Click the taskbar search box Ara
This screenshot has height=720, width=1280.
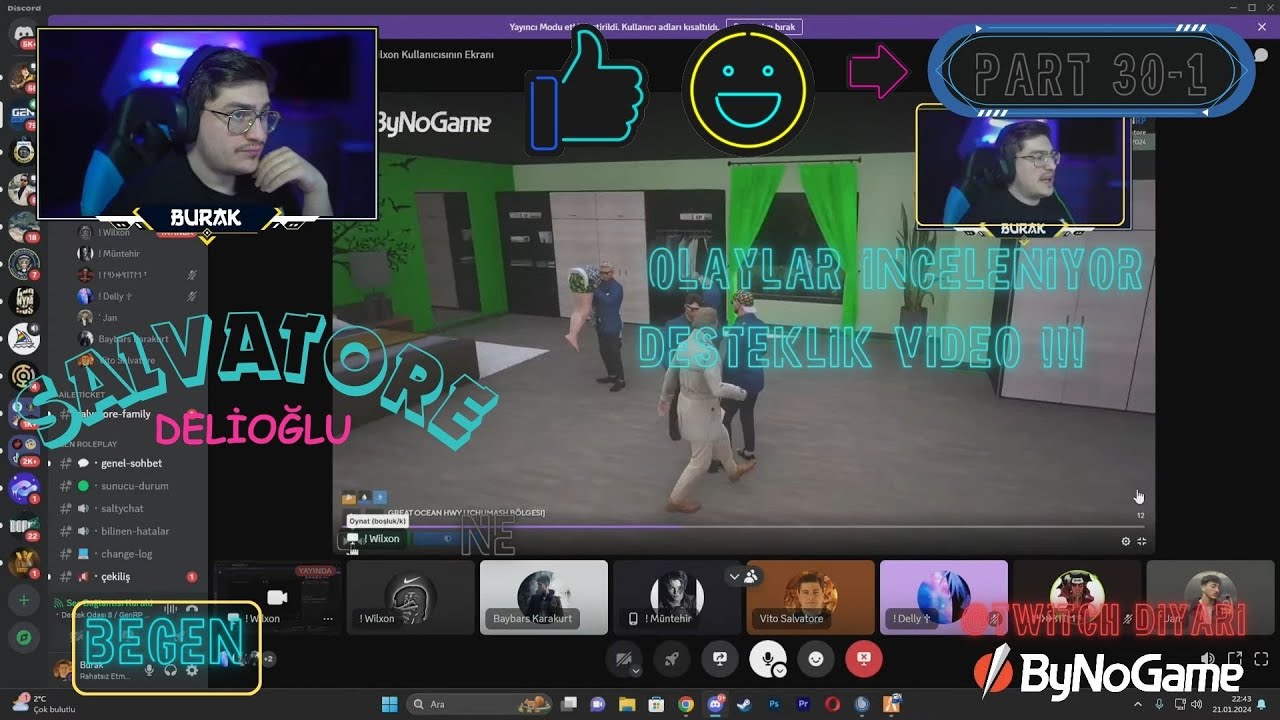(477, 704)
